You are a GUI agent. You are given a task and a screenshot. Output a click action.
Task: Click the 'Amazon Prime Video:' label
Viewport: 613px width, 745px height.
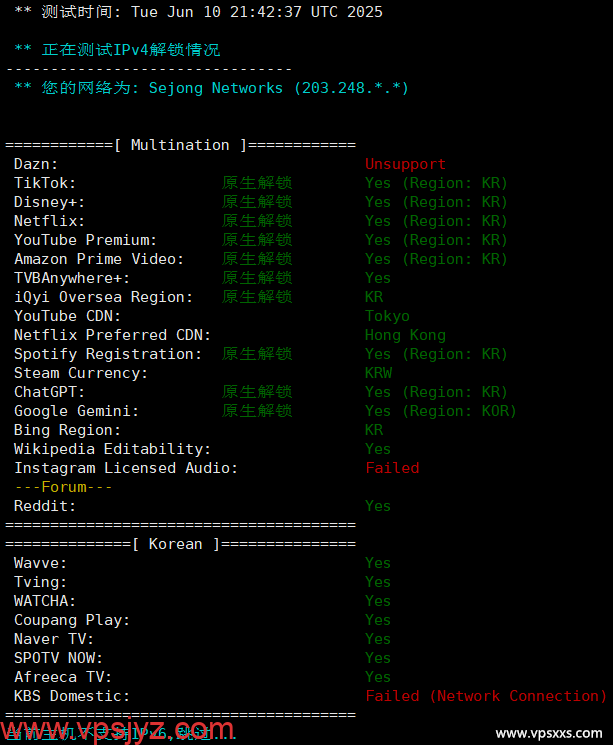click(x=99, y=259)
